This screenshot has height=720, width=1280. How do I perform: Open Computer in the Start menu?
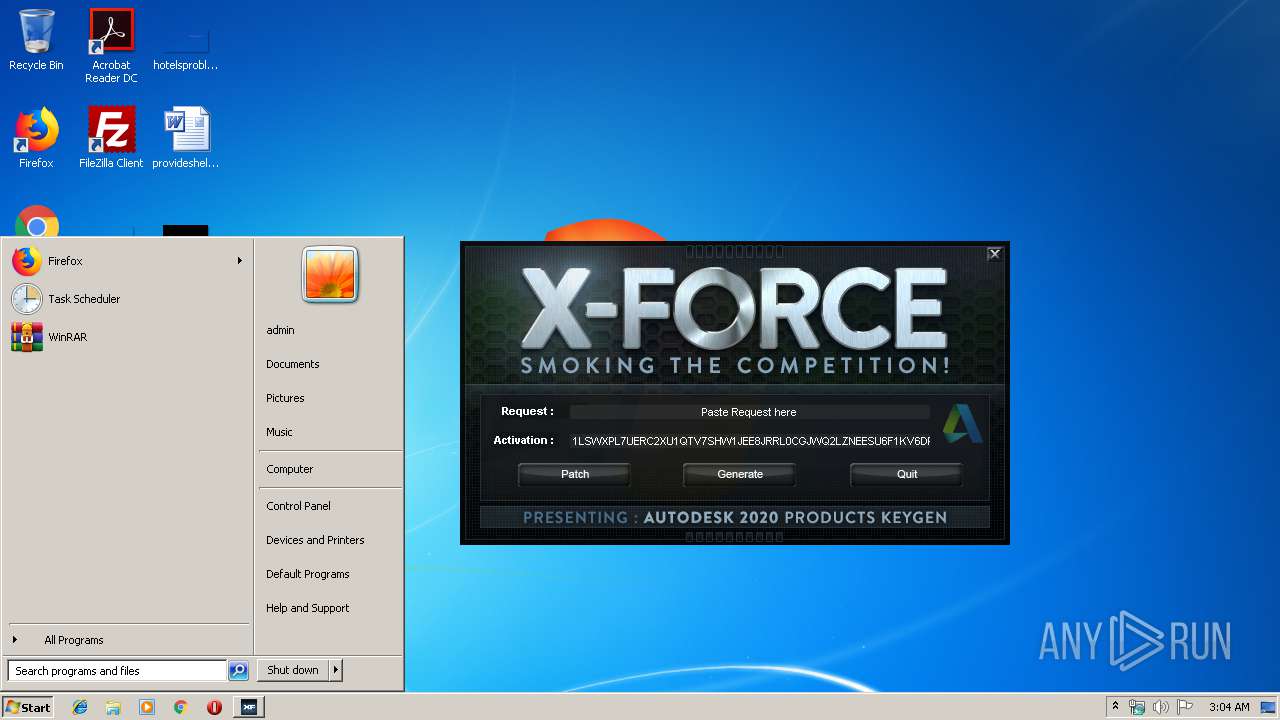pos(289,469)
